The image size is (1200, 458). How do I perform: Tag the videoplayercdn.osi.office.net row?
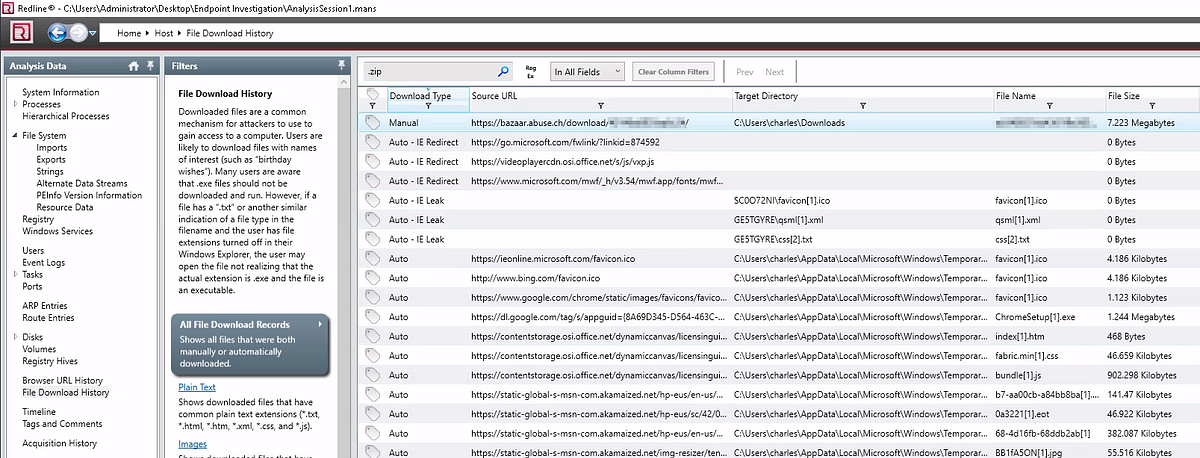coord(372,161)
